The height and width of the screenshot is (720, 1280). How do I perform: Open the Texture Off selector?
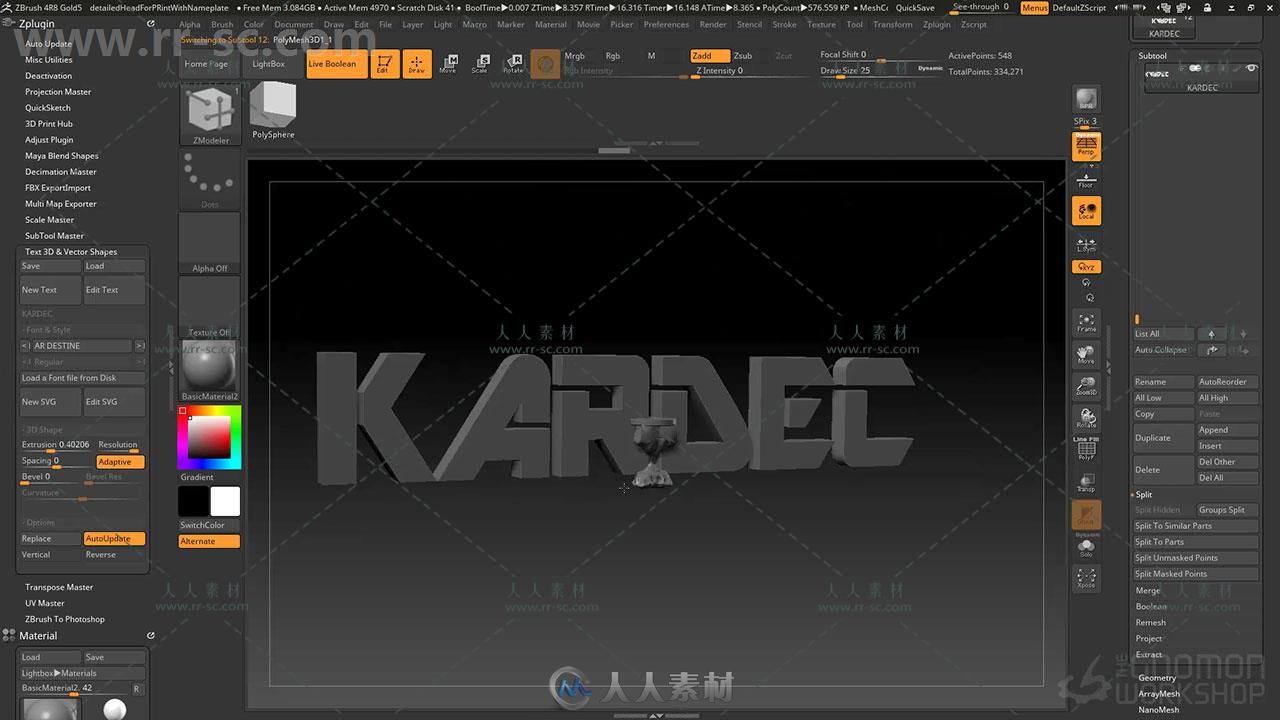[210, 307]
